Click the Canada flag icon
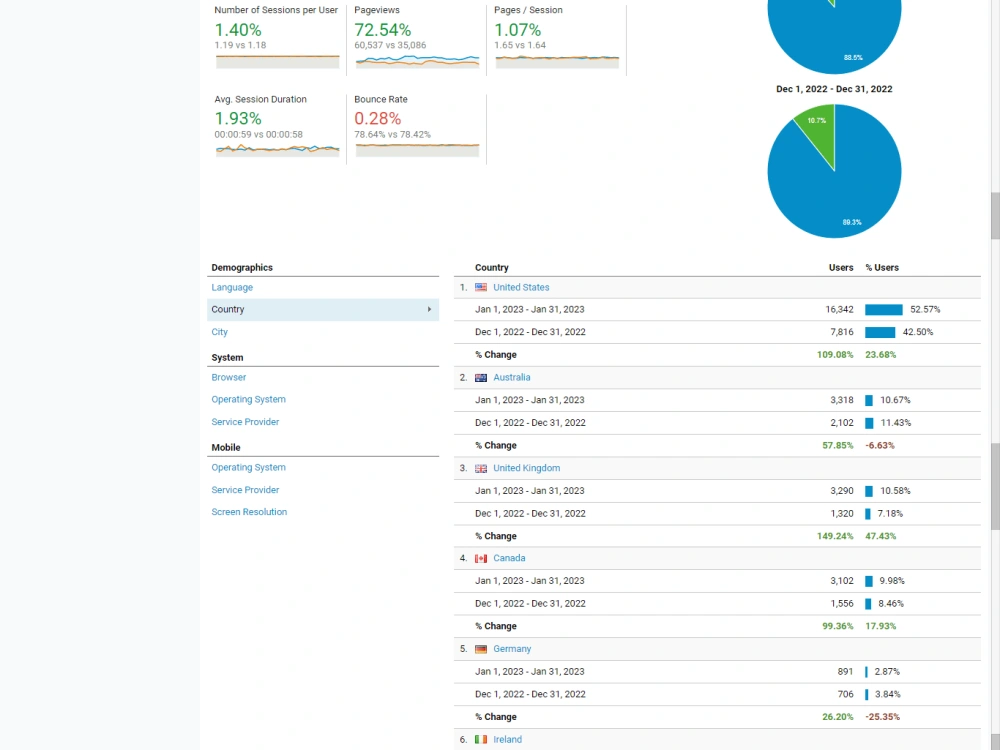 pos(481,559)
